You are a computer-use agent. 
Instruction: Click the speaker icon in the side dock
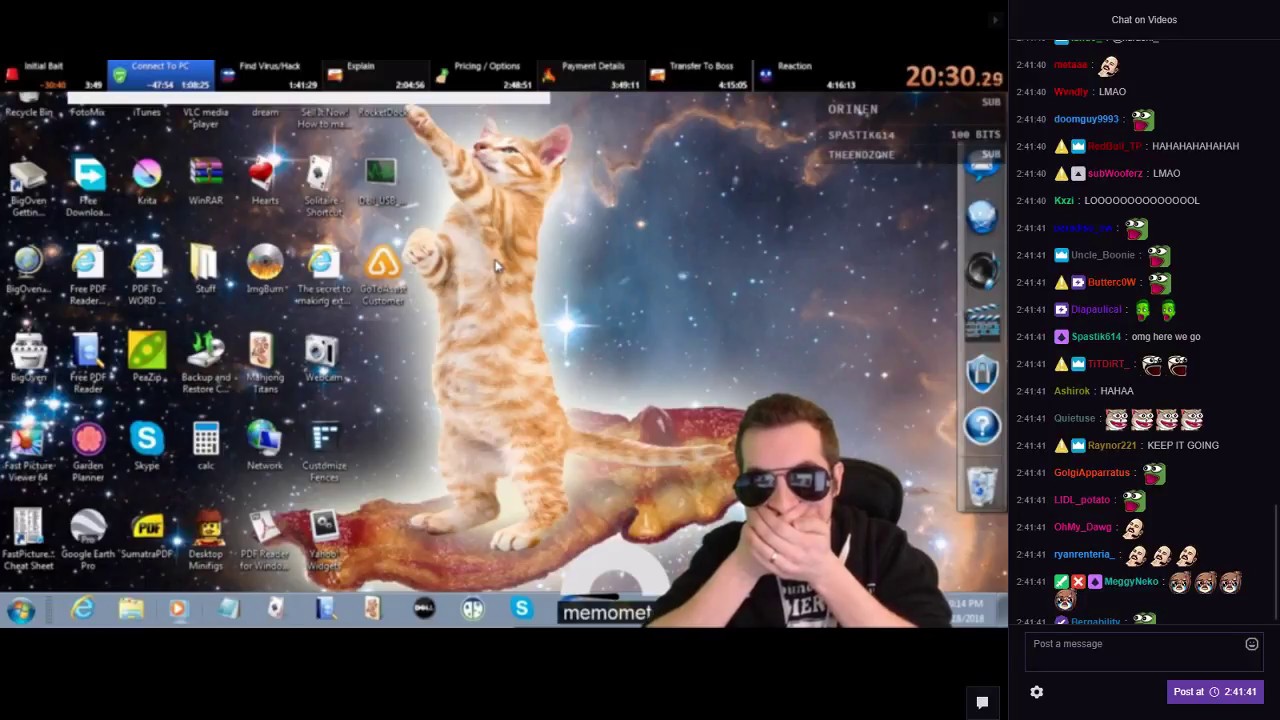(x=982, y=269)
